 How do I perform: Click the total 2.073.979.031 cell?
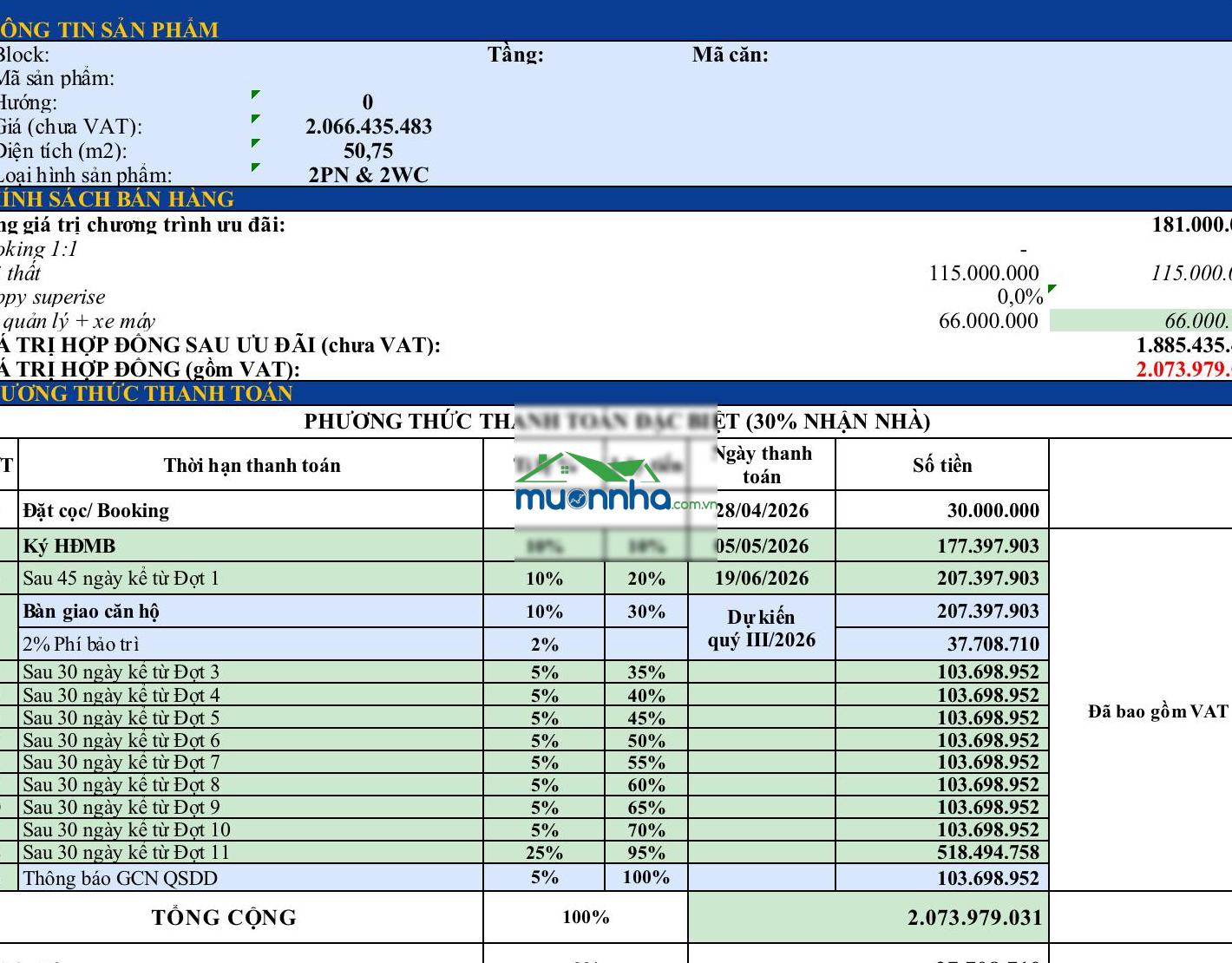tap(868, 918)
